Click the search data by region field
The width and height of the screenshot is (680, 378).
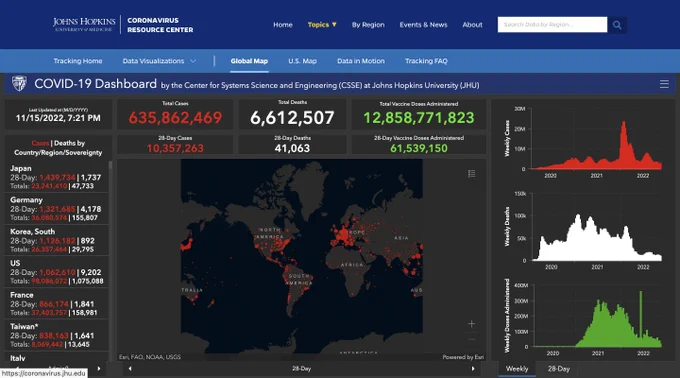552,25
